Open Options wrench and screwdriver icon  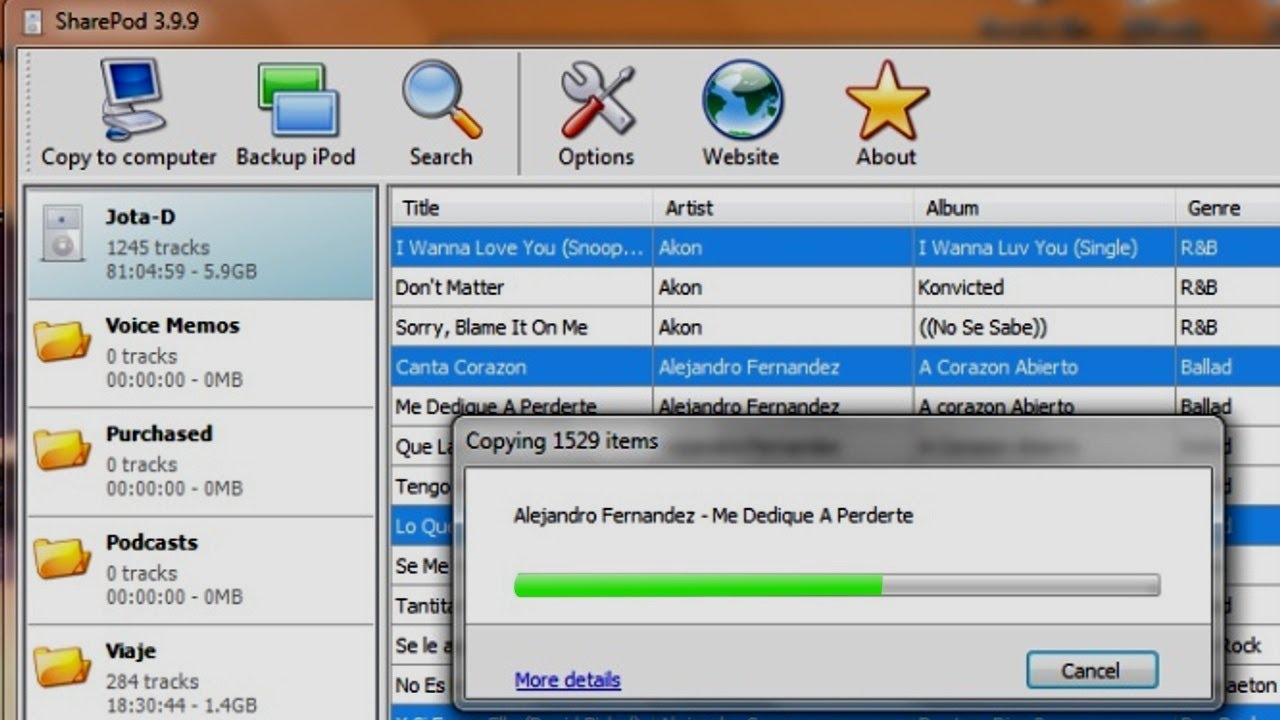coord(597,100)
